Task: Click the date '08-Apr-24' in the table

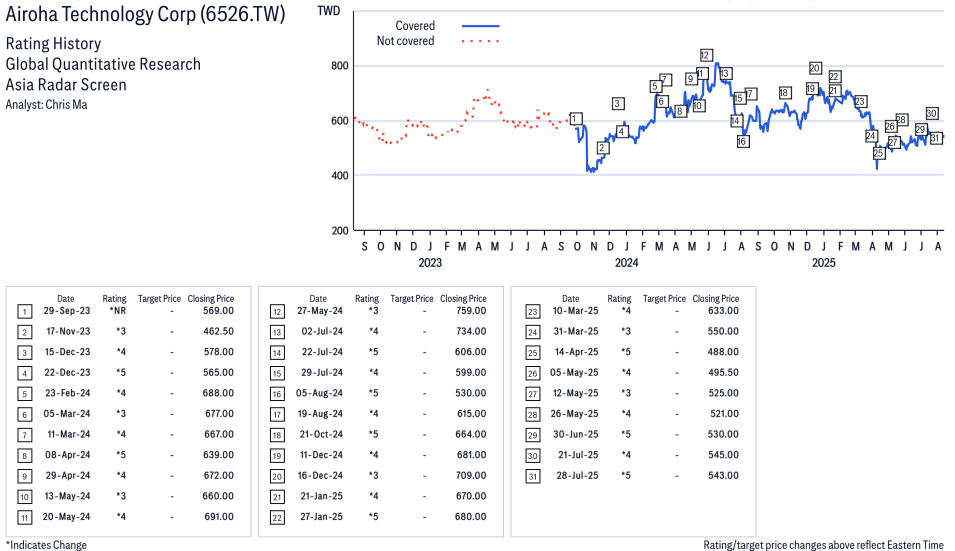Action: tap(67, 455)
